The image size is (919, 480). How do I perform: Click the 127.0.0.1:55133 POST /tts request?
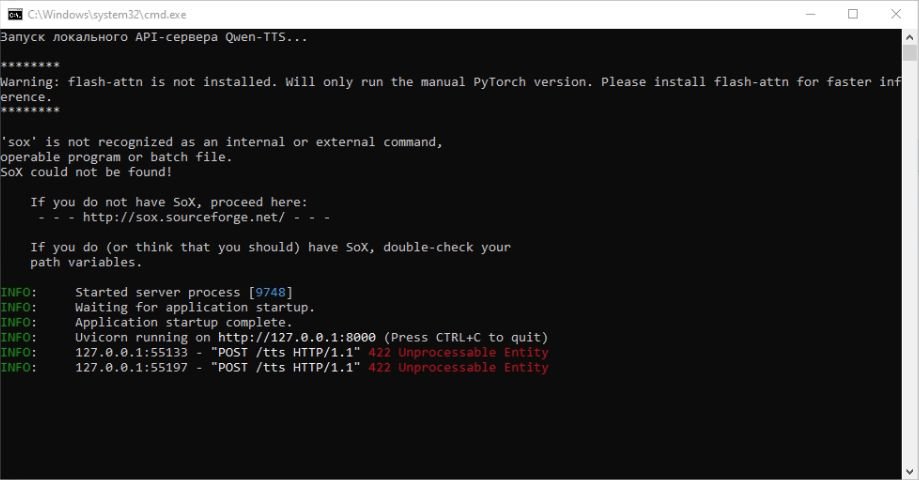point(217,352)
